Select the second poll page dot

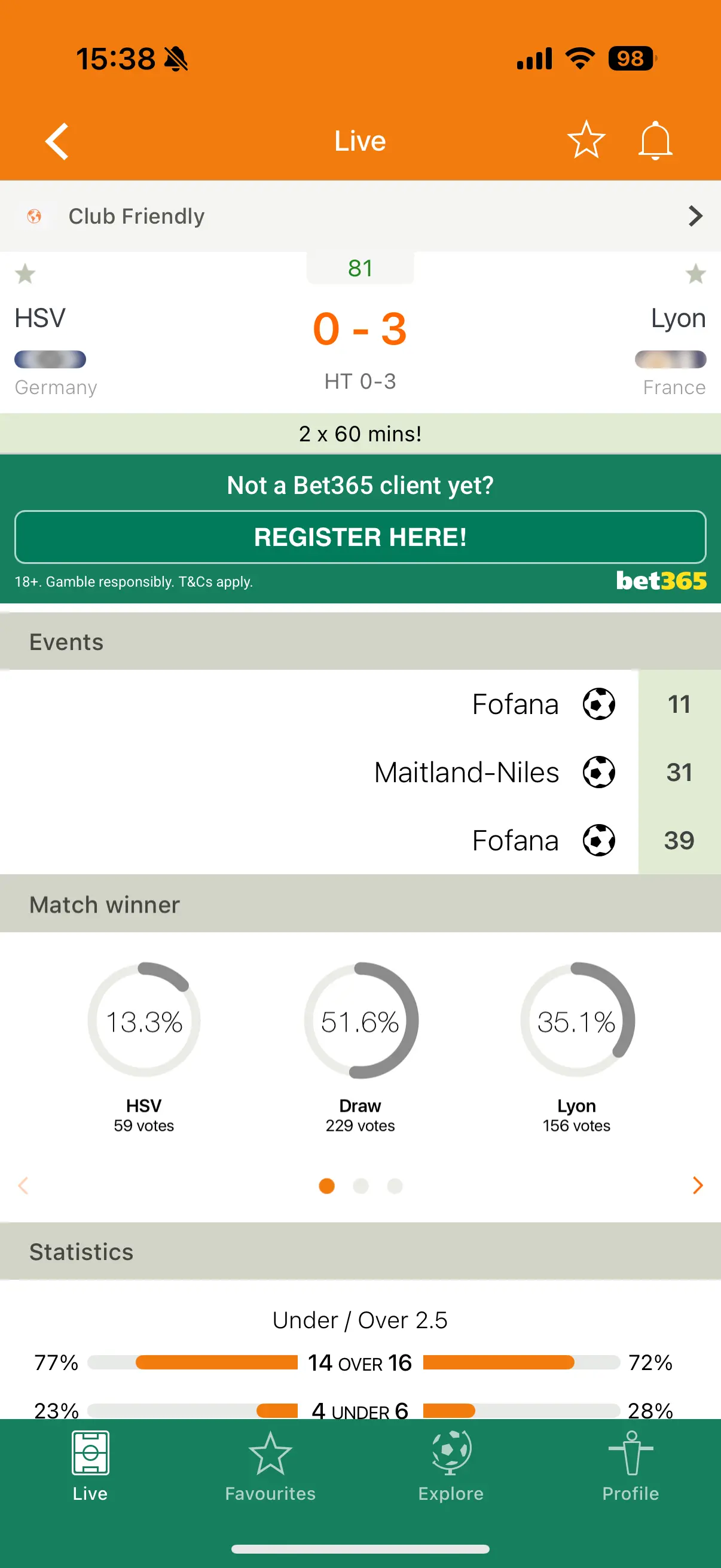pyautogui.click(x=361, y=1186)
